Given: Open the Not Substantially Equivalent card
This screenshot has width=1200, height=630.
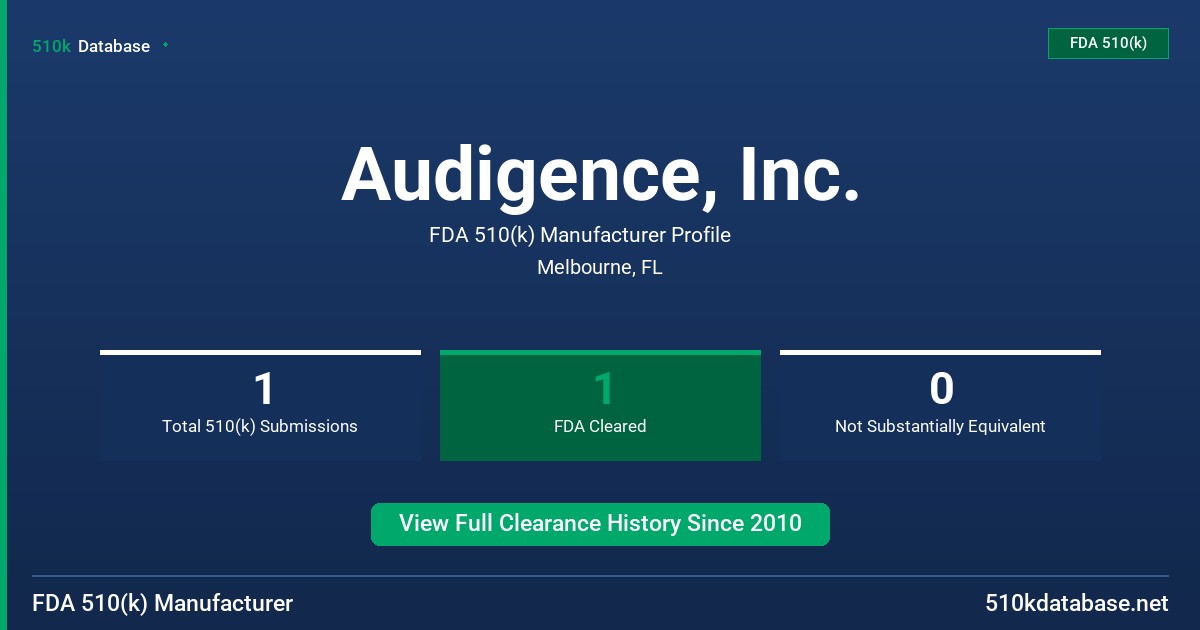Looking at the screenshot, I should [940, 405].
